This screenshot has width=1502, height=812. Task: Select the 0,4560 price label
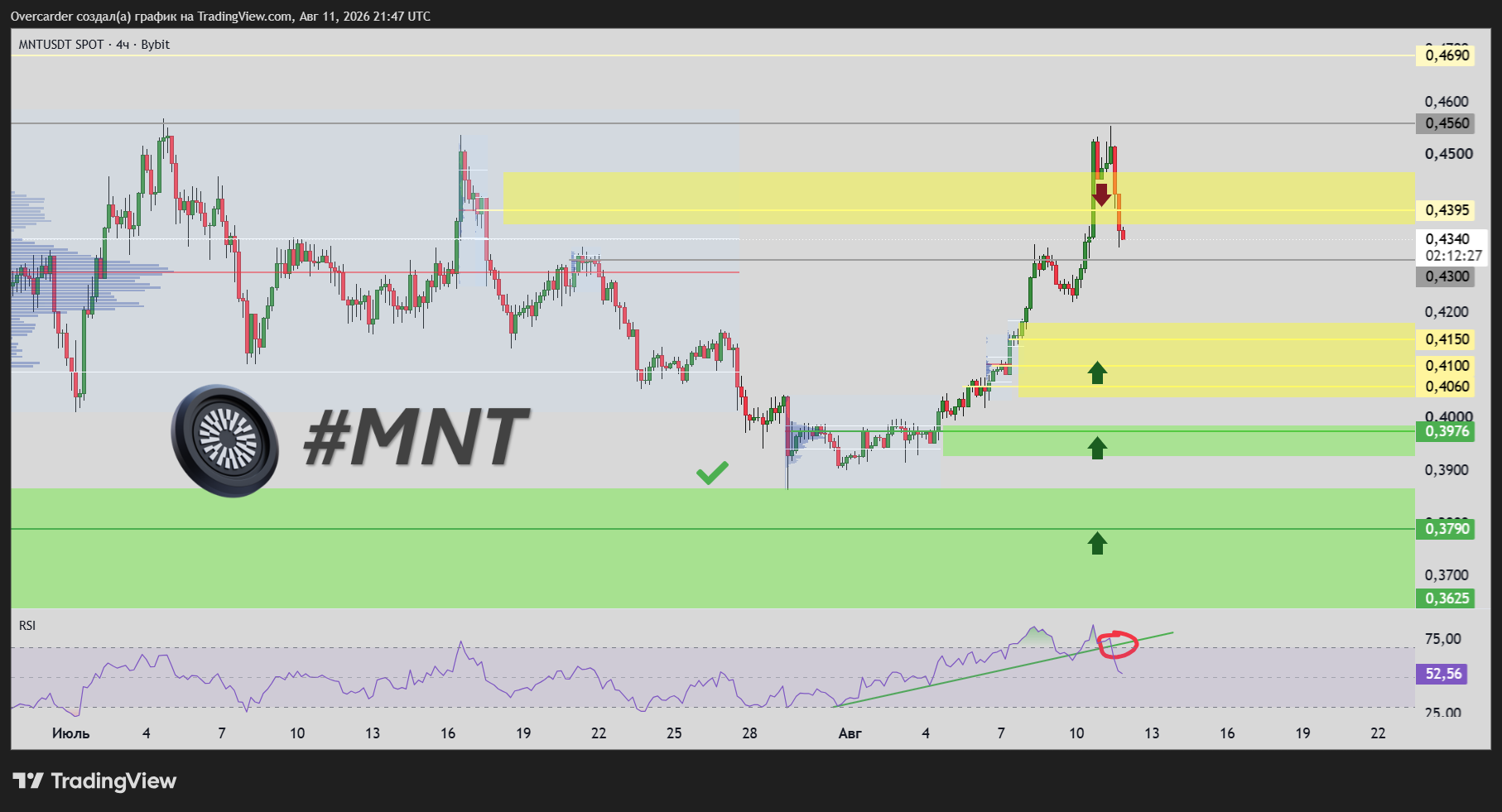pos(1446,123)
